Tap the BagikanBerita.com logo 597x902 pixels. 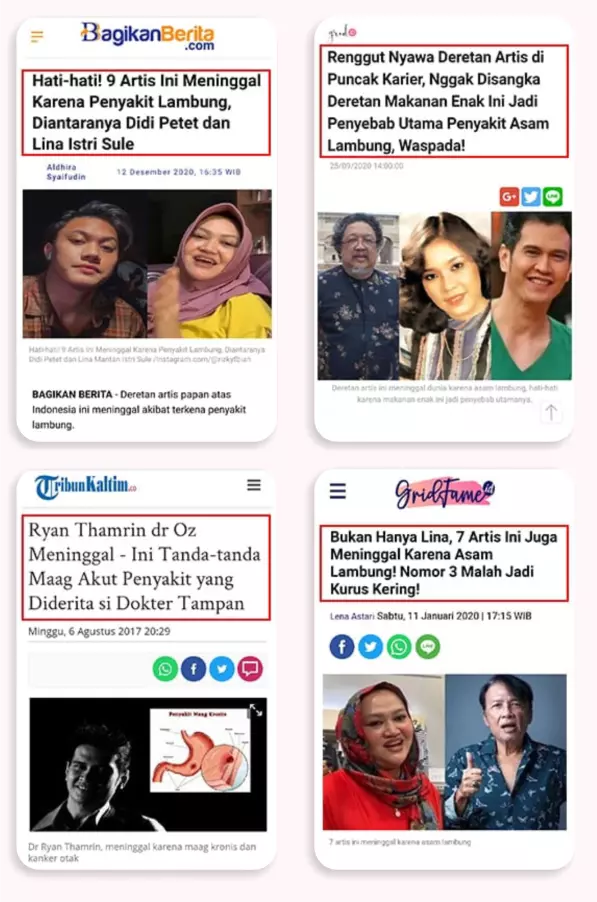[147, 36]
